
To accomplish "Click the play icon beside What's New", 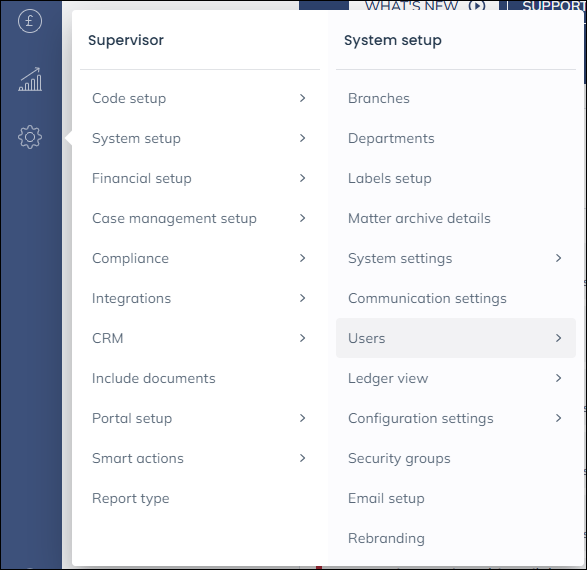I will (x=477, y=6).
